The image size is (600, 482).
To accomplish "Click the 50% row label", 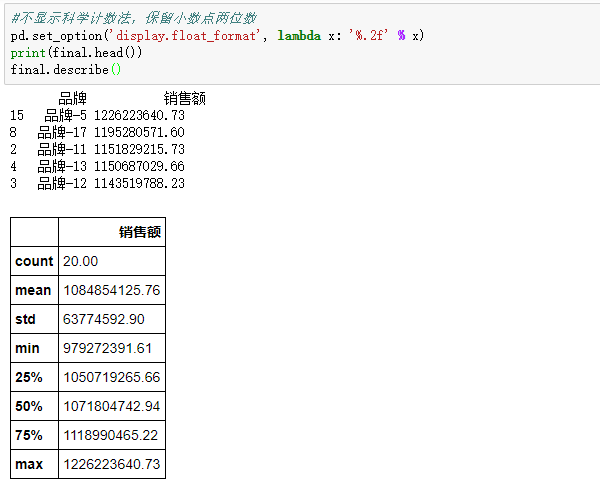I will 29,406.
